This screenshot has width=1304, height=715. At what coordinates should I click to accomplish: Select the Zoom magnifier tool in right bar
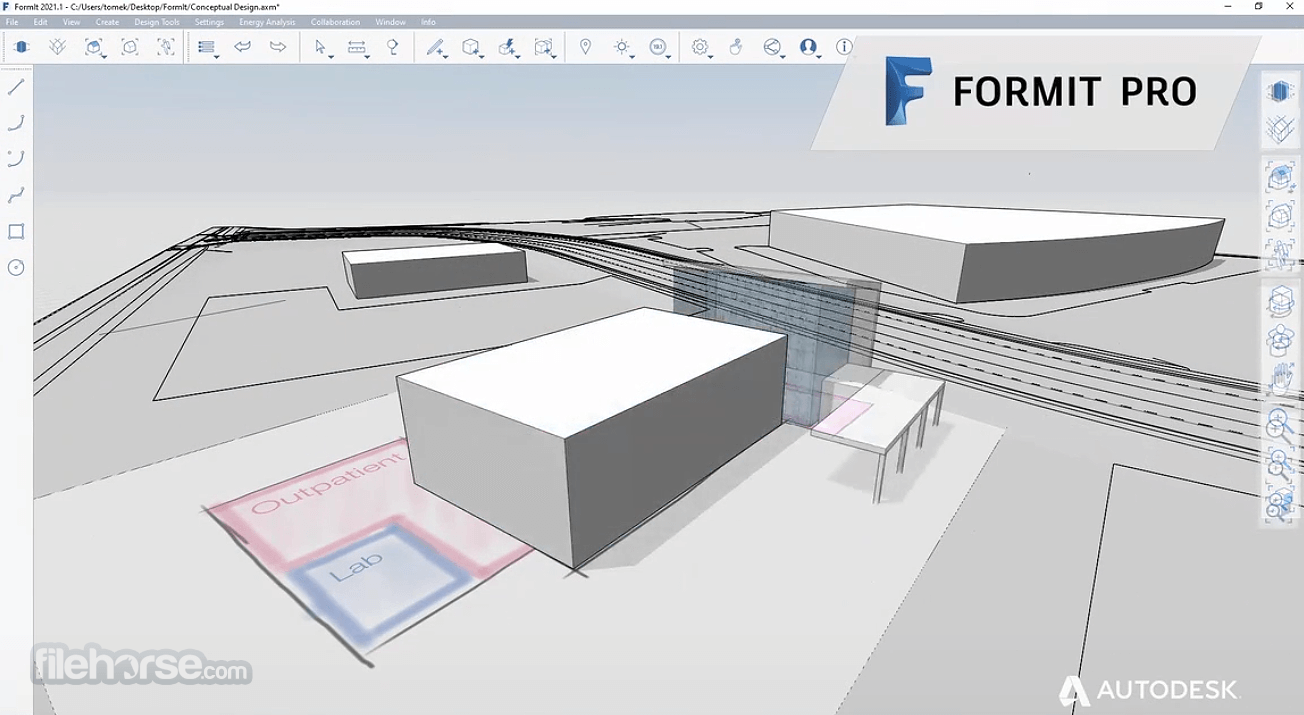click(1280, 424)
